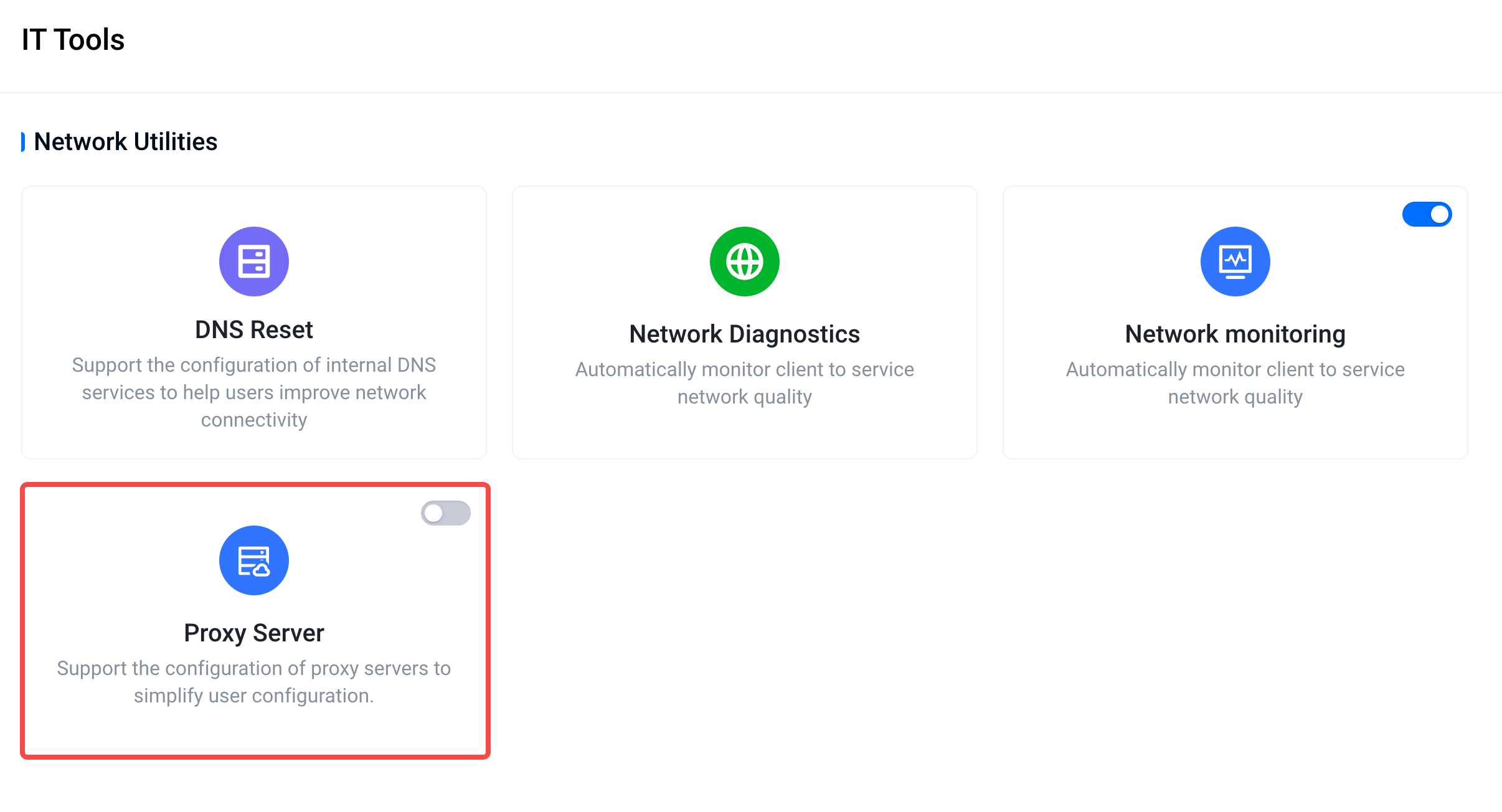The height and width of the screenshot is (812, 1502).
Task: Open the Network Diagnostics title
Action: click(744, 334)
